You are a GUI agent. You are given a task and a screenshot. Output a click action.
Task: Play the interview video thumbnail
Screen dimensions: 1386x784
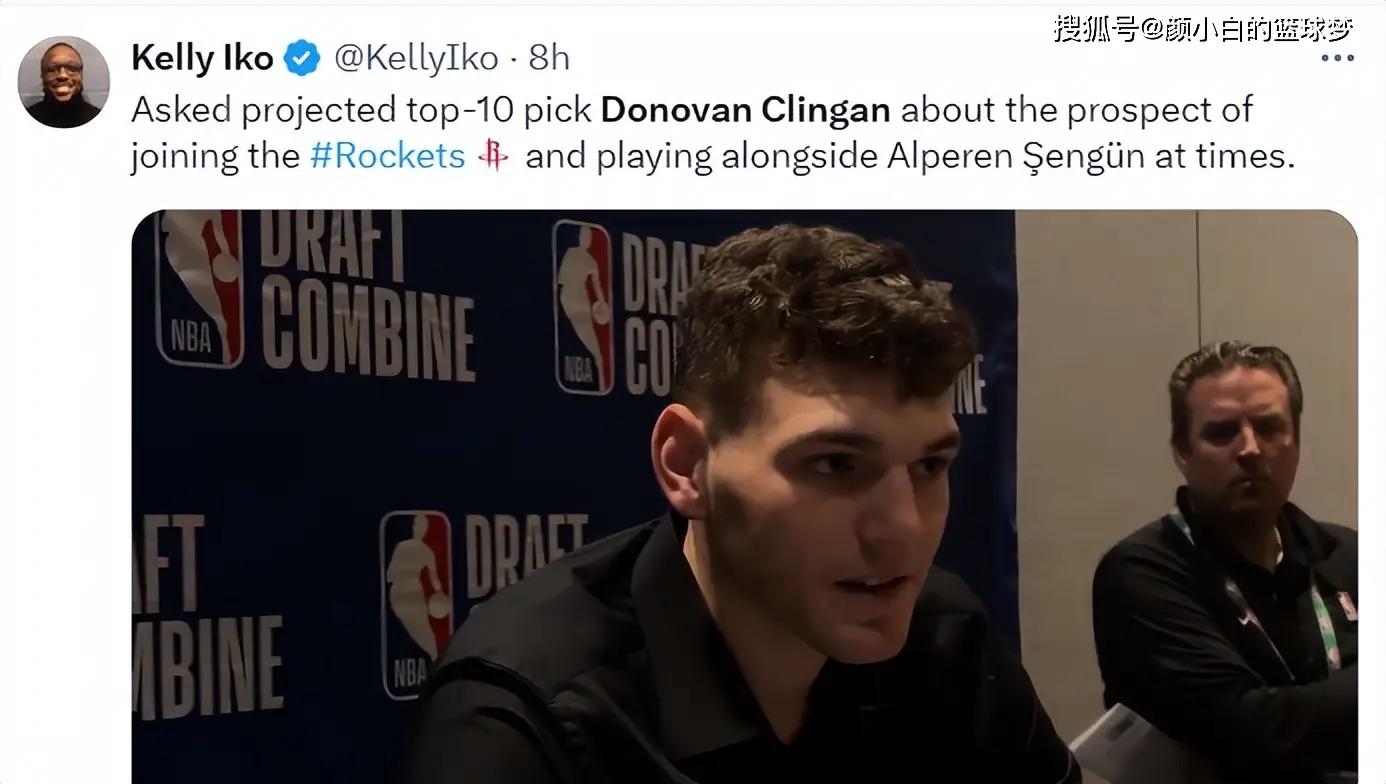click(744, 497)
